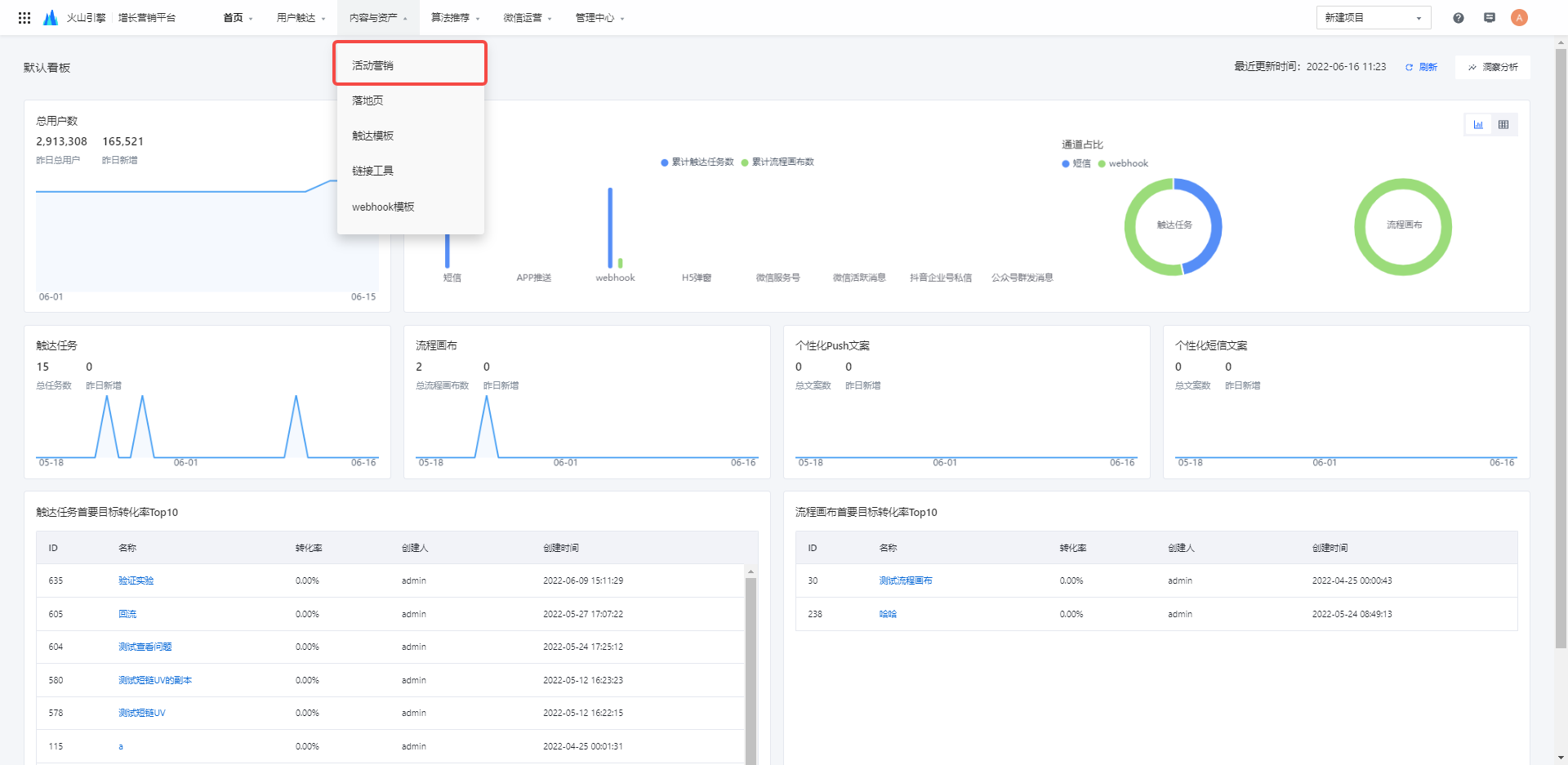Open task 578 测试短链UV link
Viewport: 1568px width, 765px height.
coord(141,713)
